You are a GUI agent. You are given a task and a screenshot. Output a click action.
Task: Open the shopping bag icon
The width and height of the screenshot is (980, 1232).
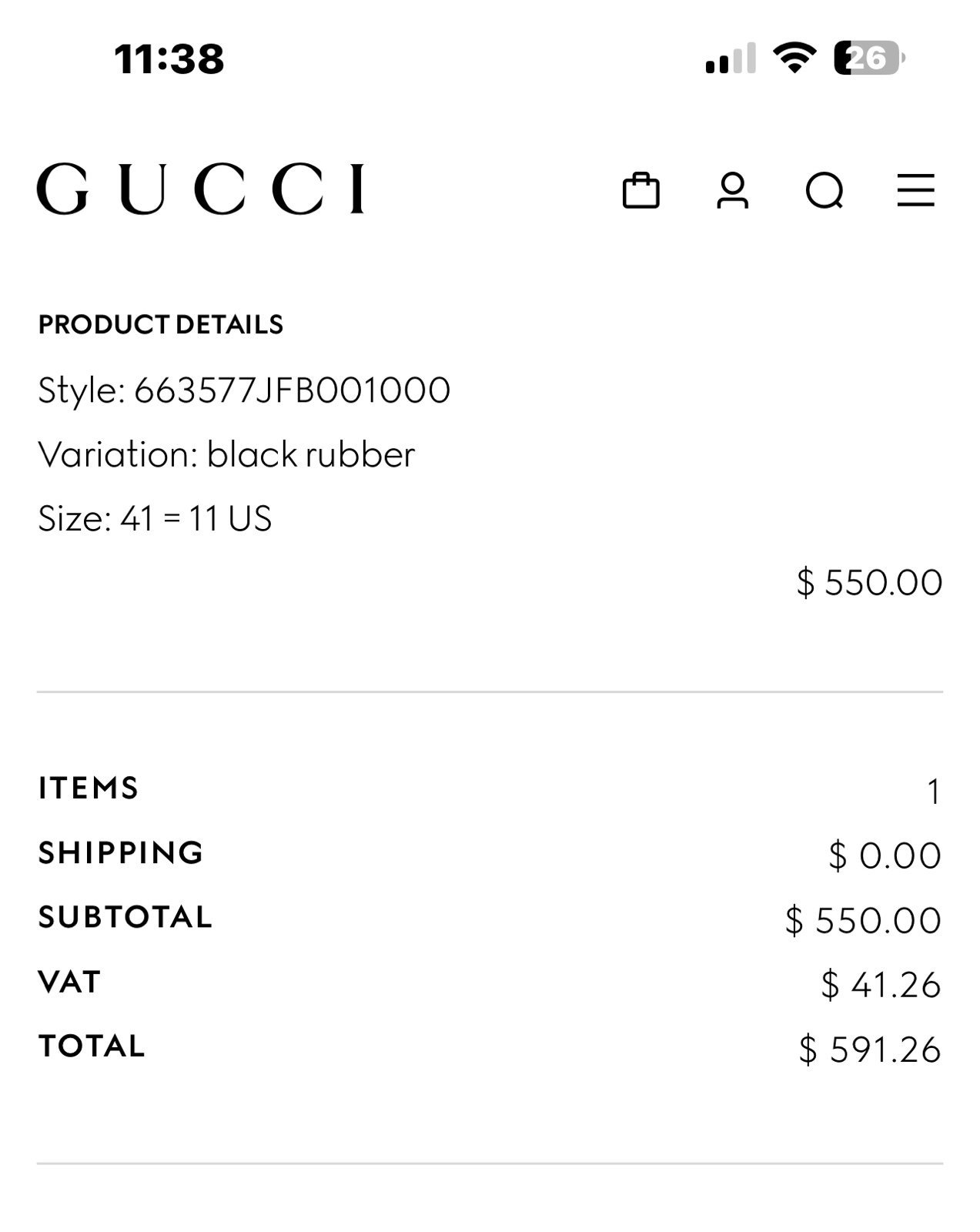click(x=641, y=190)
